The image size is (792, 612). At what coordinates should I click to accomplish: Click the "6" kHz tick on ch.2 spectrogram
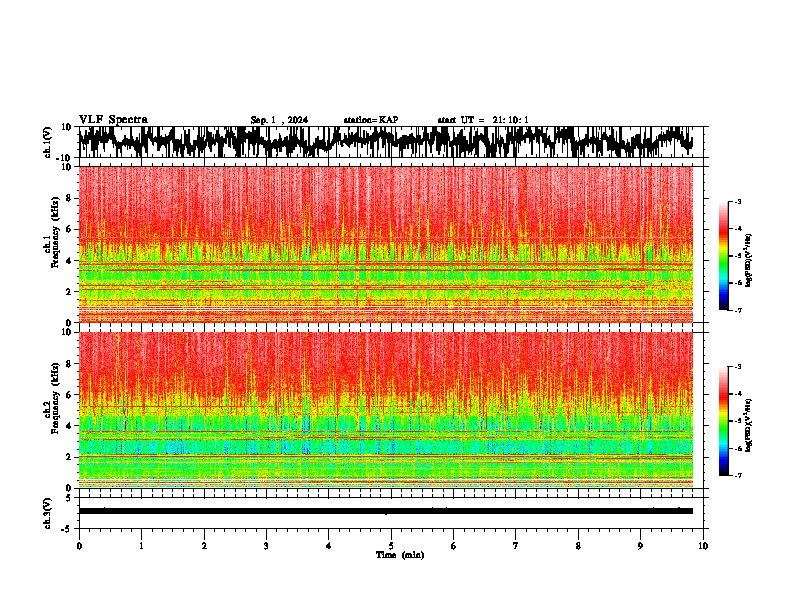pyautogui.click(x=69, y=395)
